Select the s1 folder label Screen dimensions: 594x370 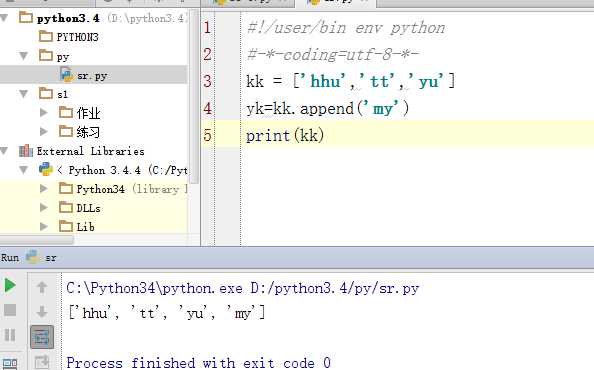click(x=63, y=94)
